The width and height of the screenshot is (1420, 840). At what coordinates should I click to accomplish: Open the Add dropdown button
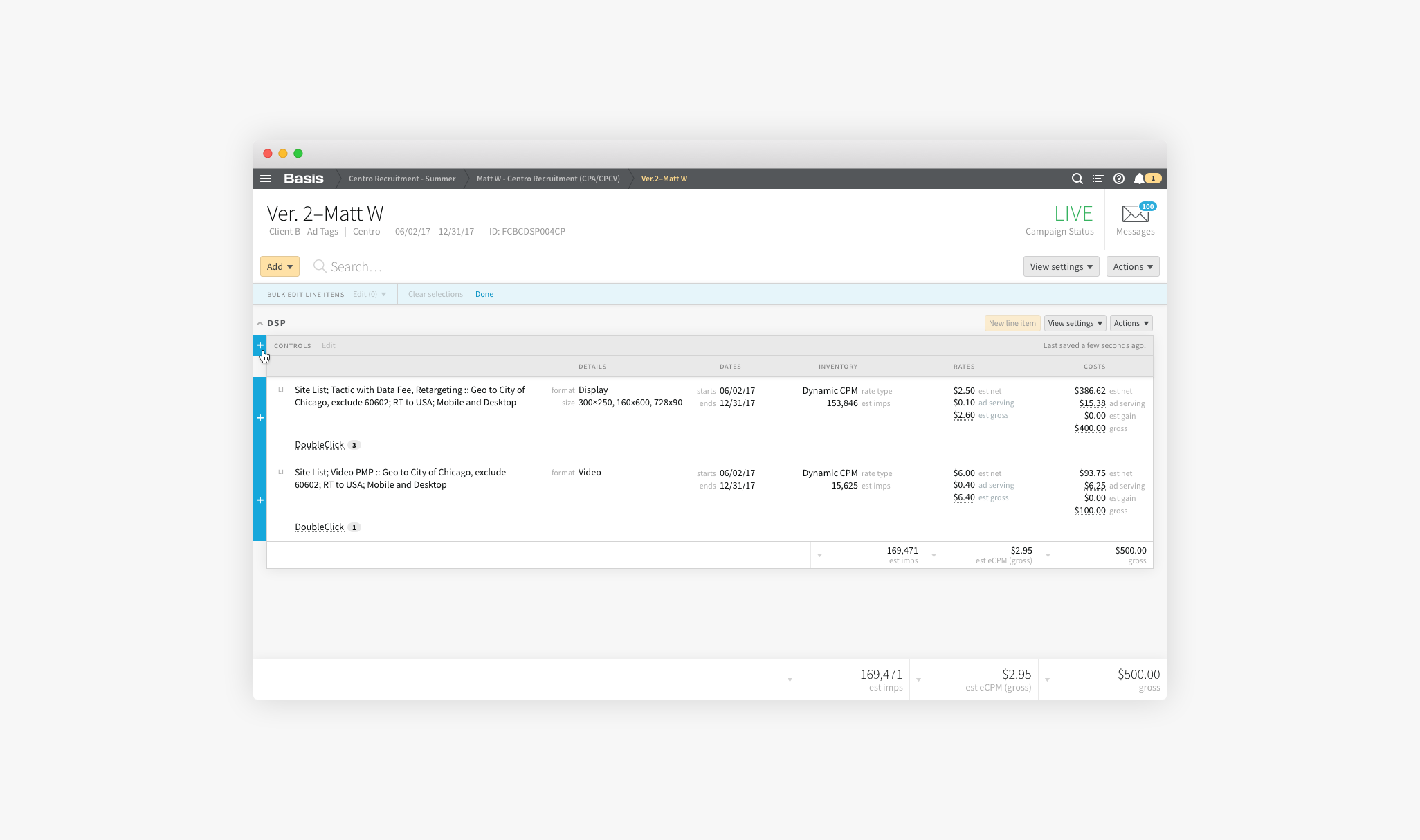point(280,266)
